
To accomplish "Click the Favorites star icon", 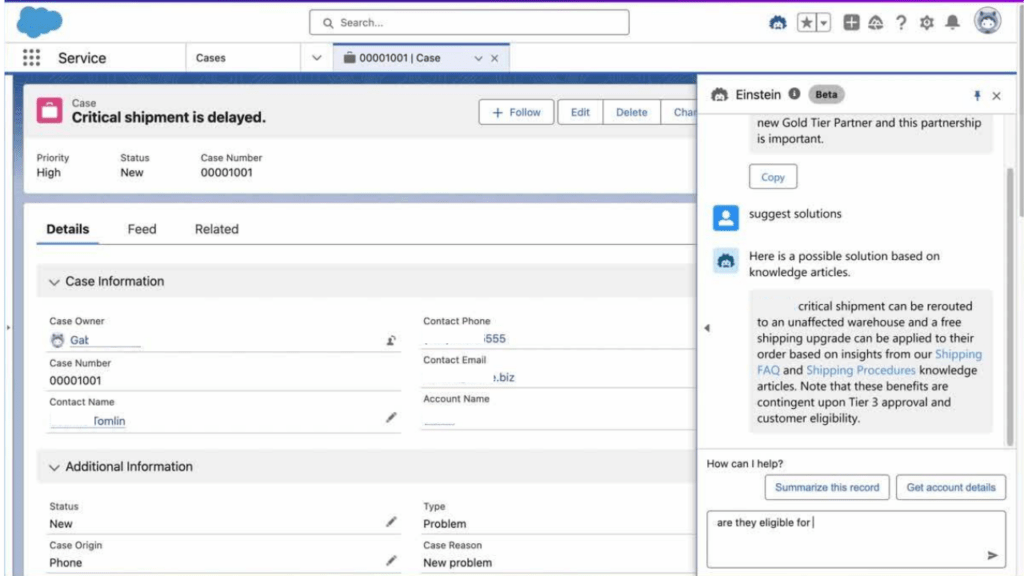I will (x=807, y=23).
